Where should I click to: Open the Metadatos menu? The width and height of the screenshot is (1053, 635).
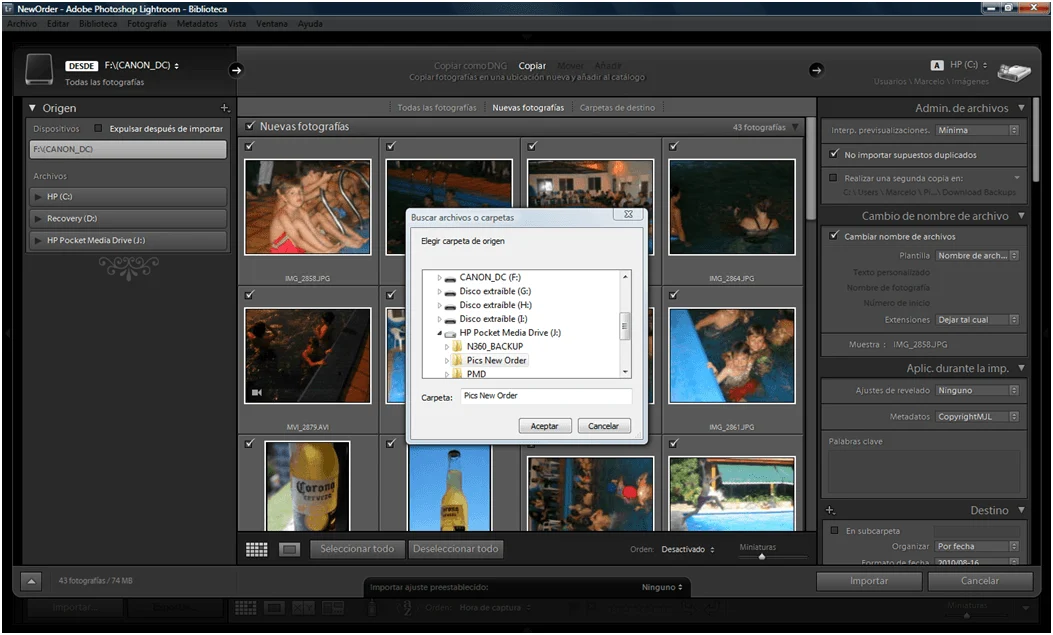[197, 23]
